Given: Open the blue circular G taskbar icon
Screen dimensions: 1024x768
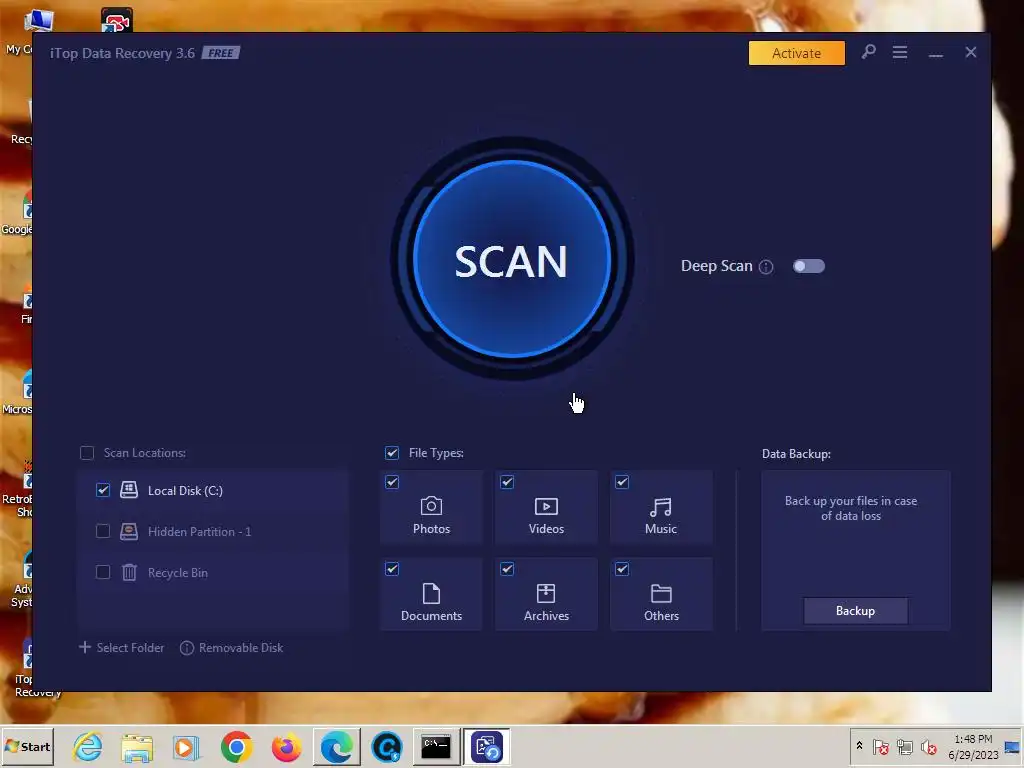Looking at the screenshot, I should point(387,747).
